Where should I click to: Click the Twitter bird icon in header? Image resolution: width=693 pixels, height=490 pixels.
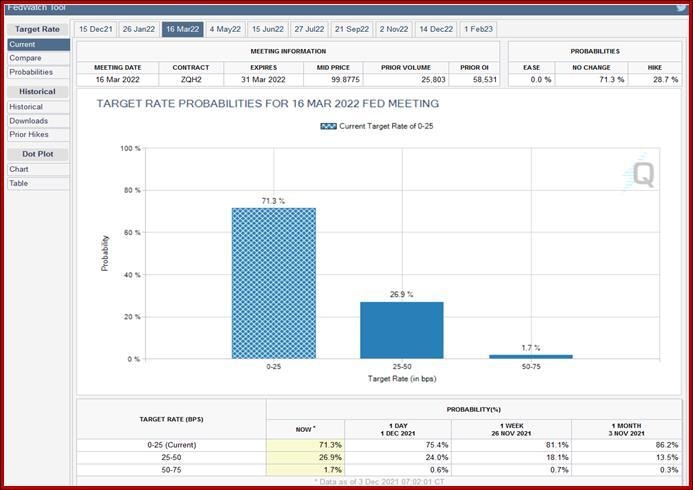(x=682, y=8)
